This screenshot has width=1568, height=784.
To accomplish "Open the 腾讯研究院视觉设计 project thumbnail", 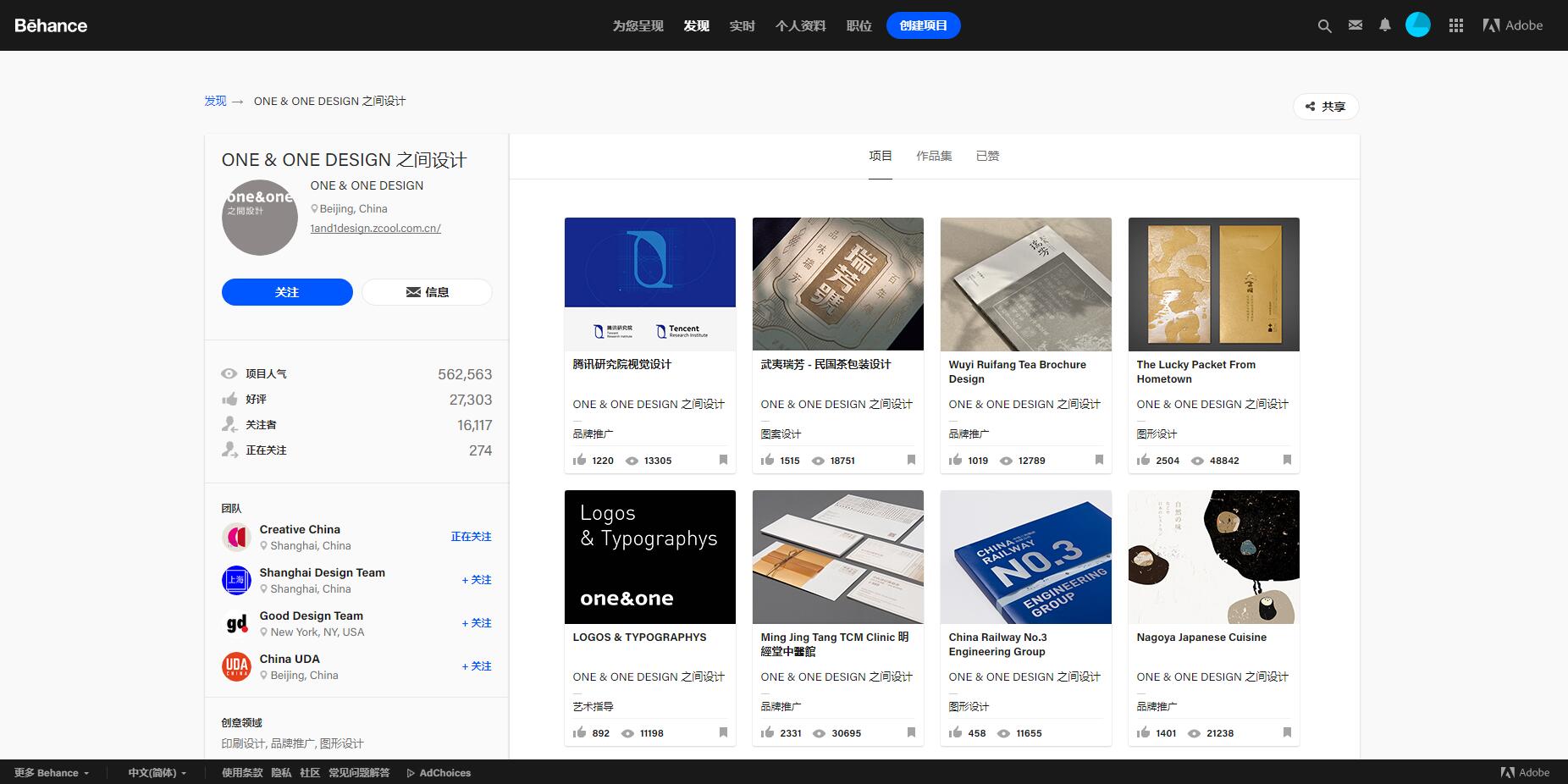I will (x=650, y=284).
